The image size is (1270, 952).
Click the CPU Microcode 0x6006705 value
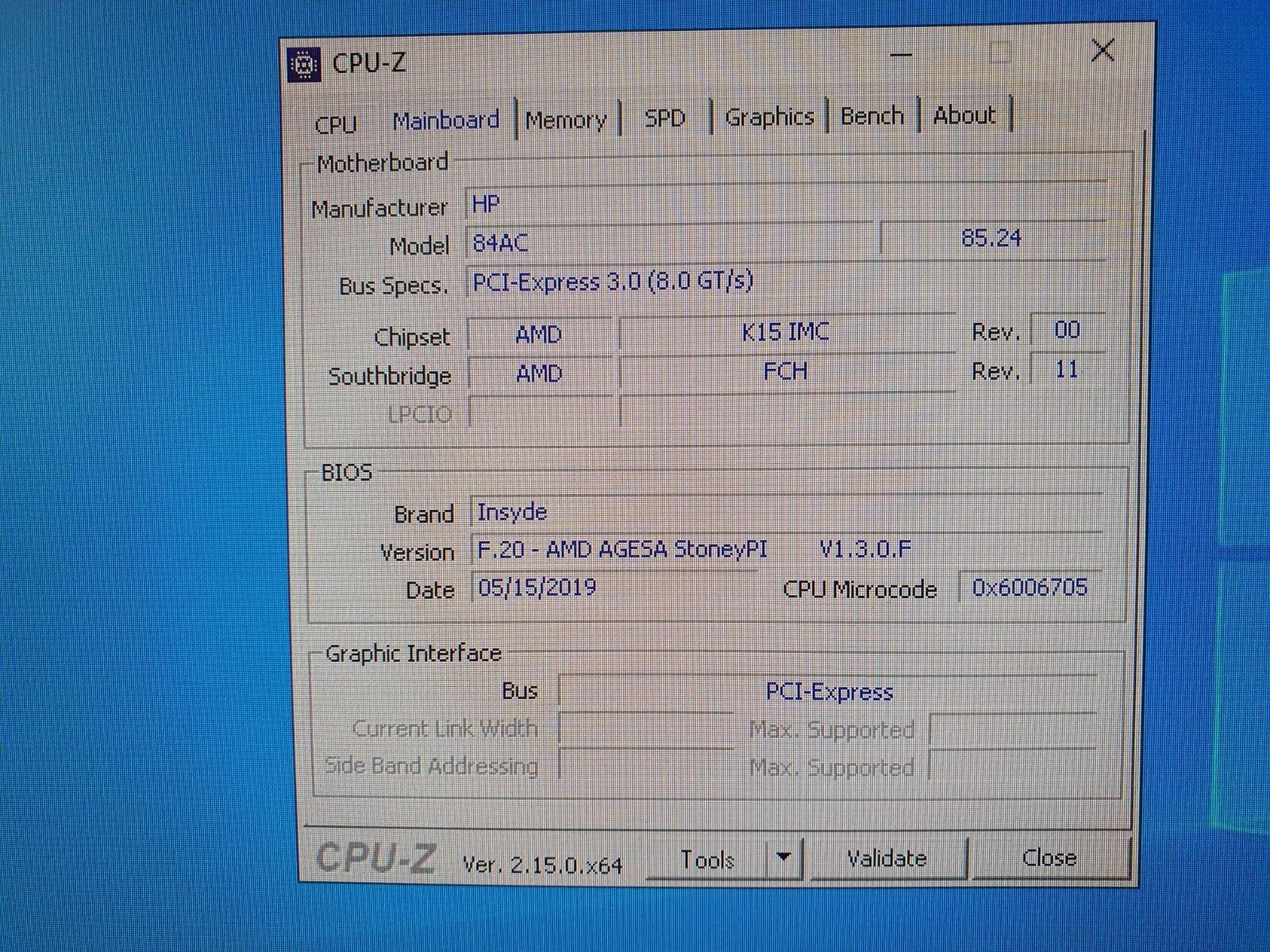click(1029, 587)
